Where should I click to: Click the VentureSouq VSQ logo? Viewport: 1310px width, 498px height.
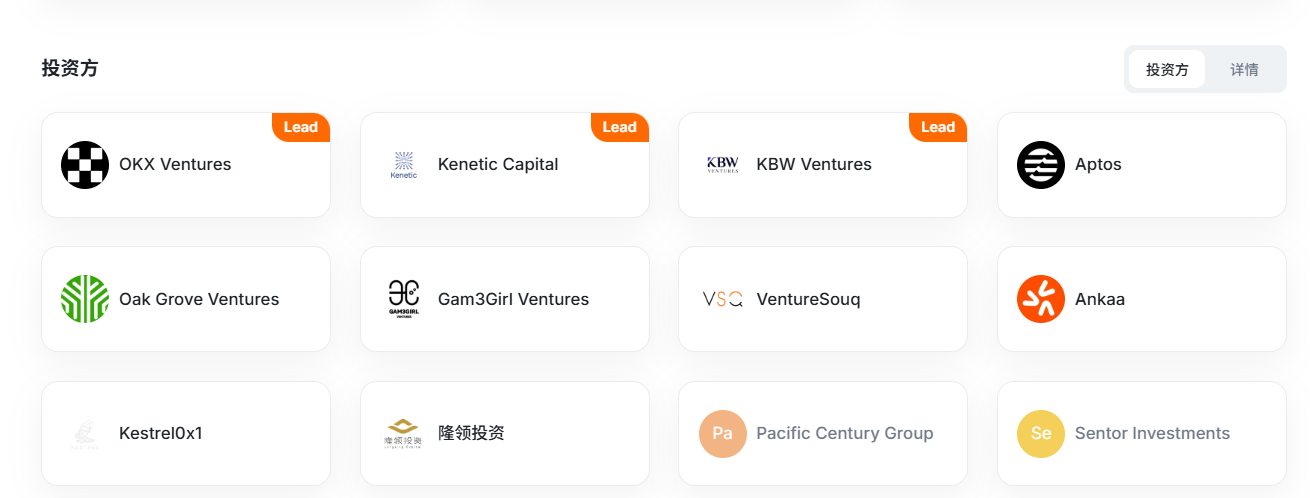pyautogui.click(x=722, y=299)
